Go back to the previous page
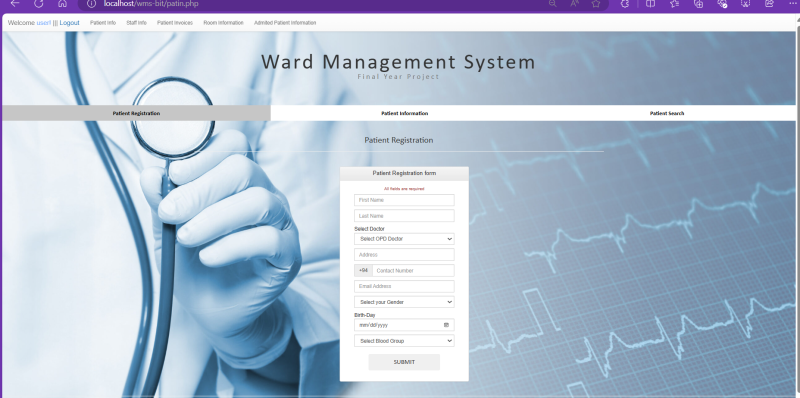 click(x=15, y=4)
